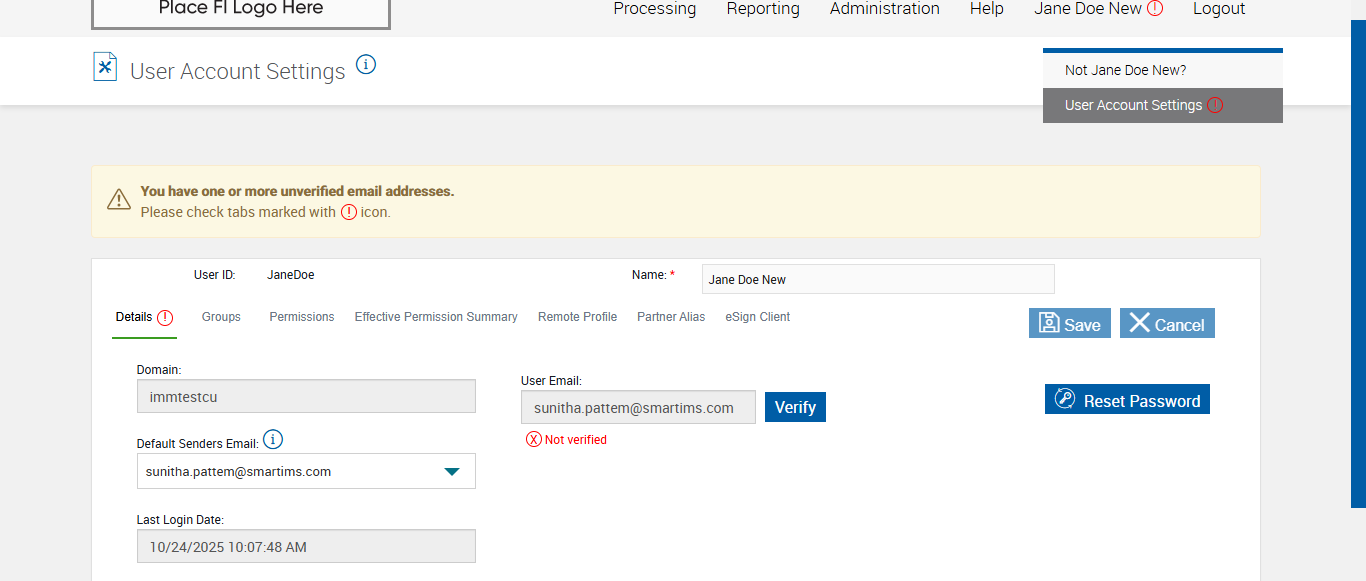This screenshot has width=1366, height=581.
Task: Click the alert icon in User Account Settings menu item
Action: (1215, 105)
